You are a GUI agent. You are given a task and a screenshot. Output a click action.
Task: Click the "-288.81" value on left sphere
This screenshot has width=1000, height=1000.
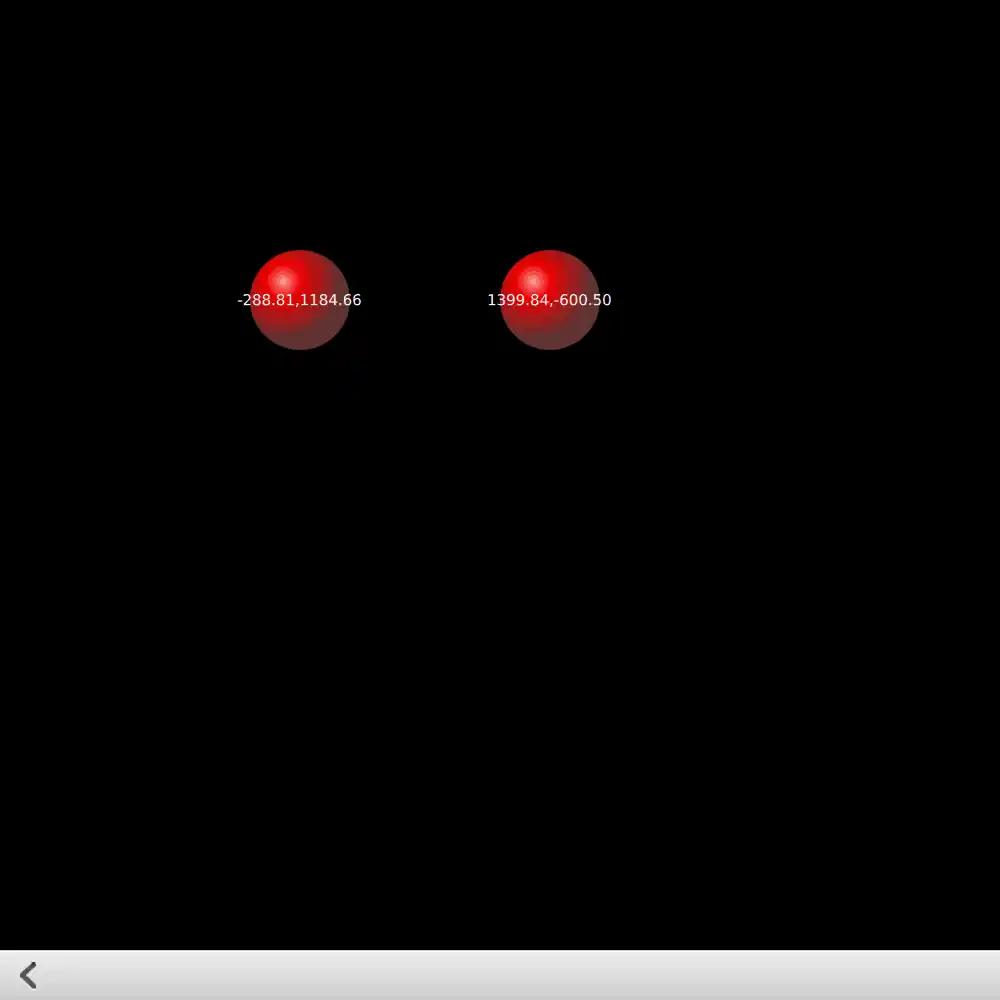[266, 300]
